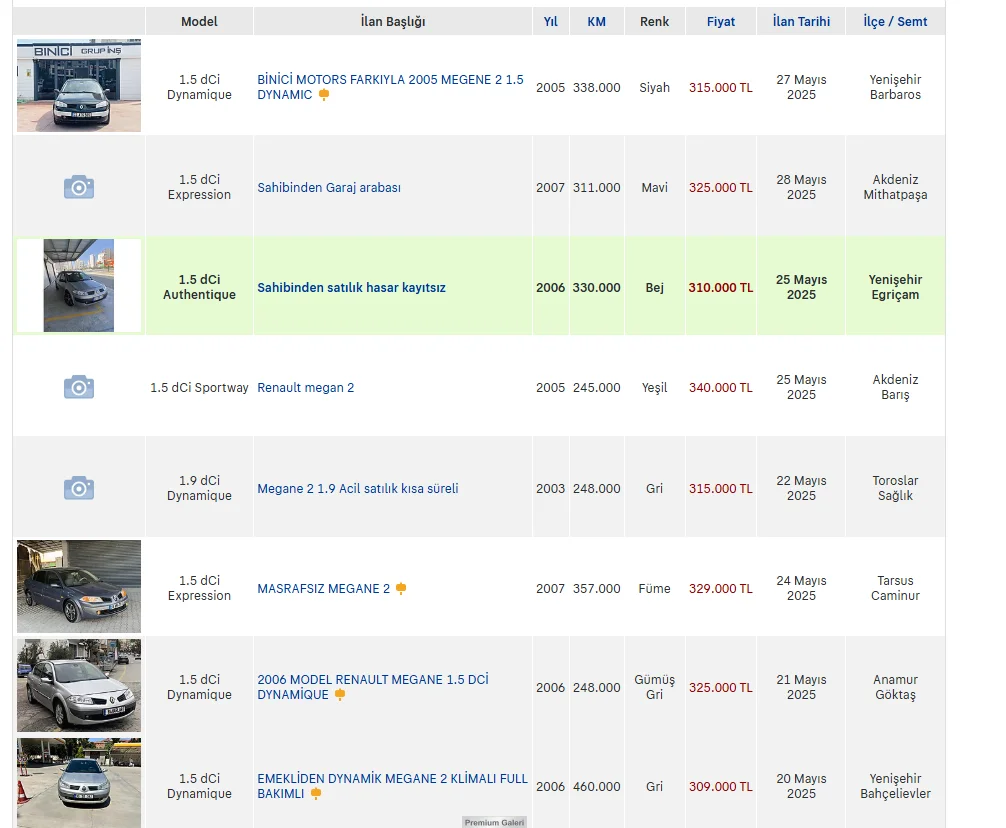
Task: Click the Toroslar Sağlık location
Action: pos(895,488)
